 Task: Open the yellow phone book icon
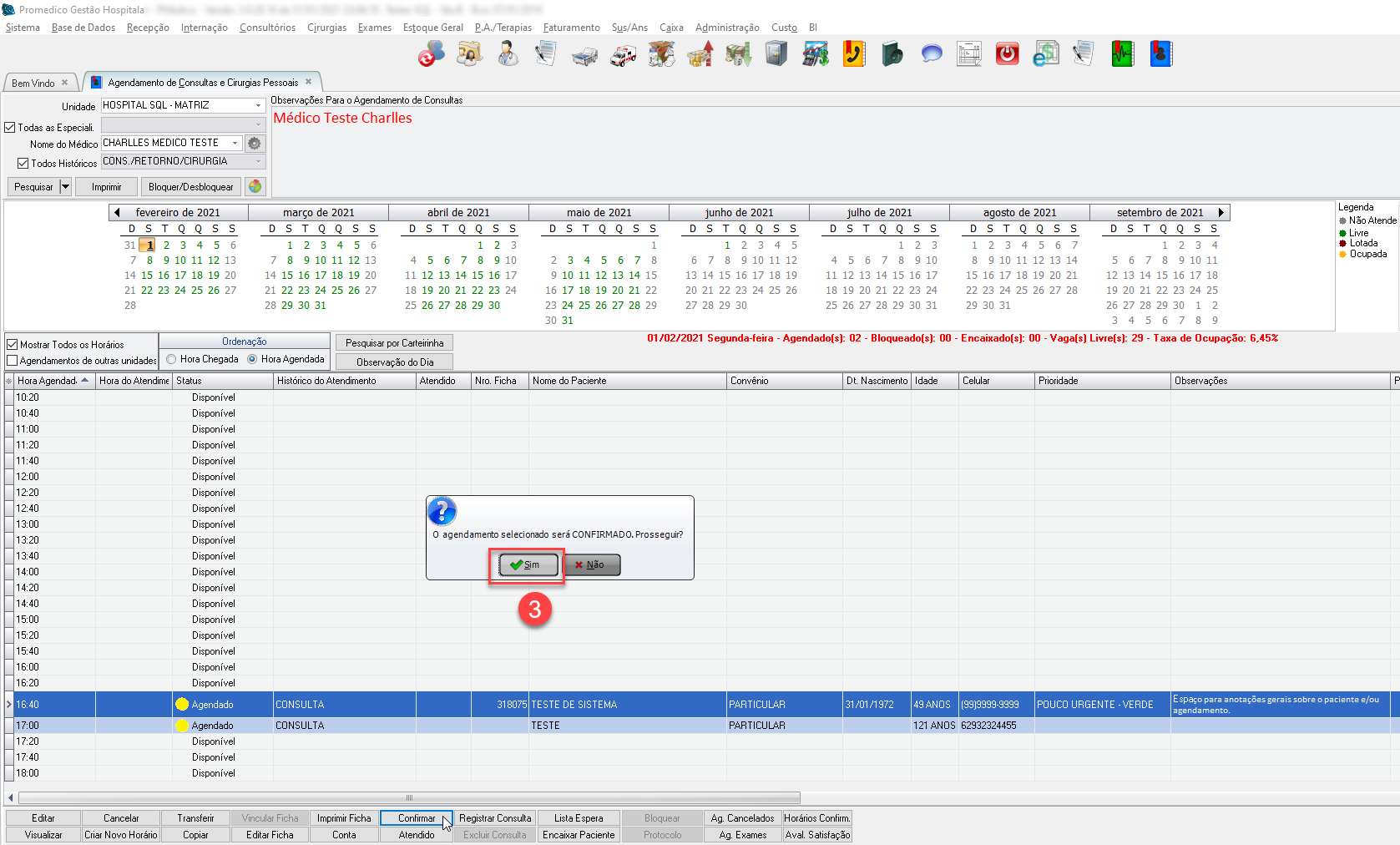[853, 55]
